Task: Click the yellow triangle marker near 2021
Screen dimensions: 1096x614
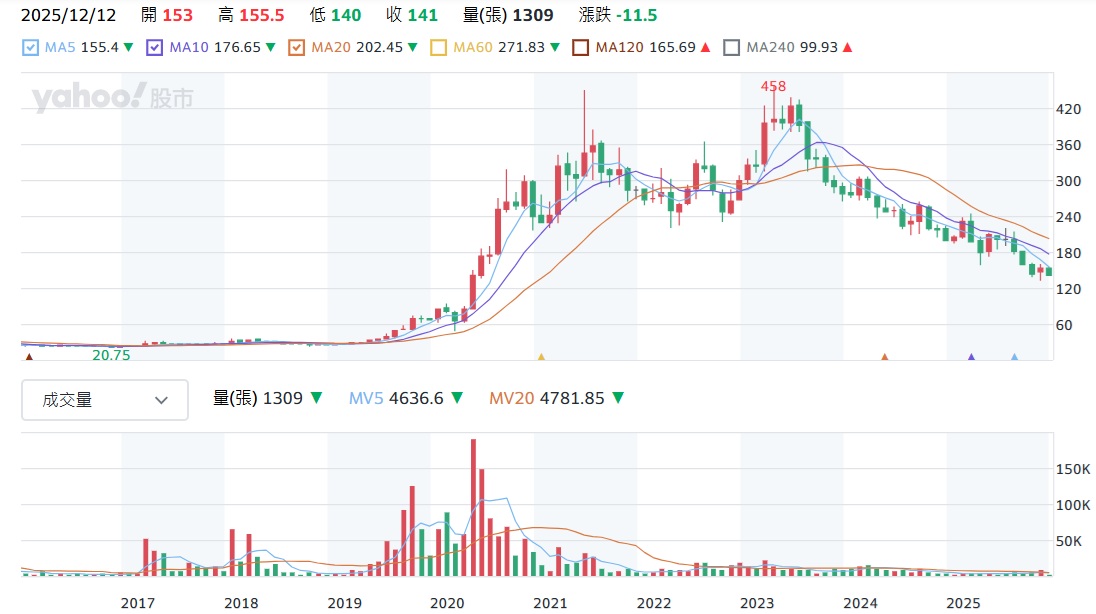Action: 541,356
